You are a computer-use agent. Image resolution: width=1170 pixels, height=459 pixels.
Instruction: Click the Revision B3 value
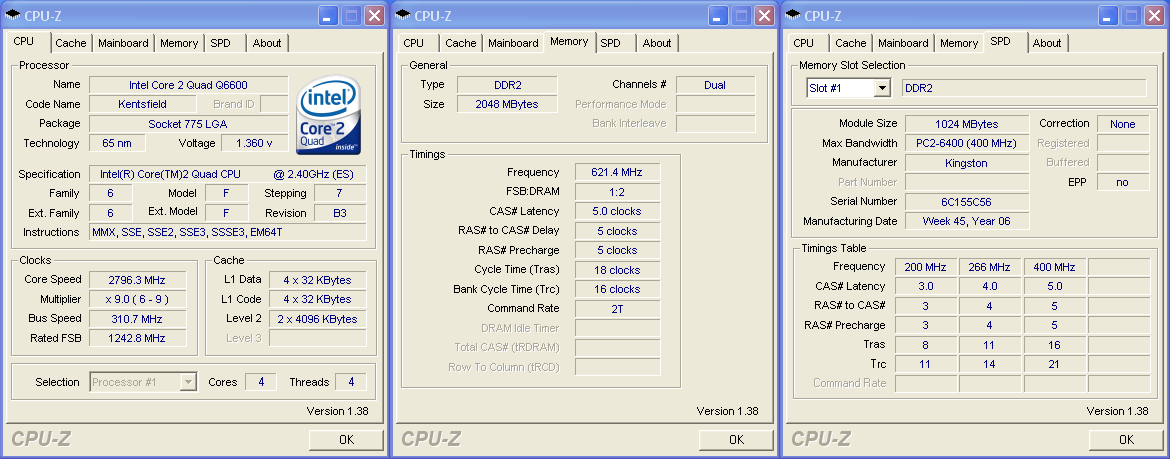(x=340, y=213)
